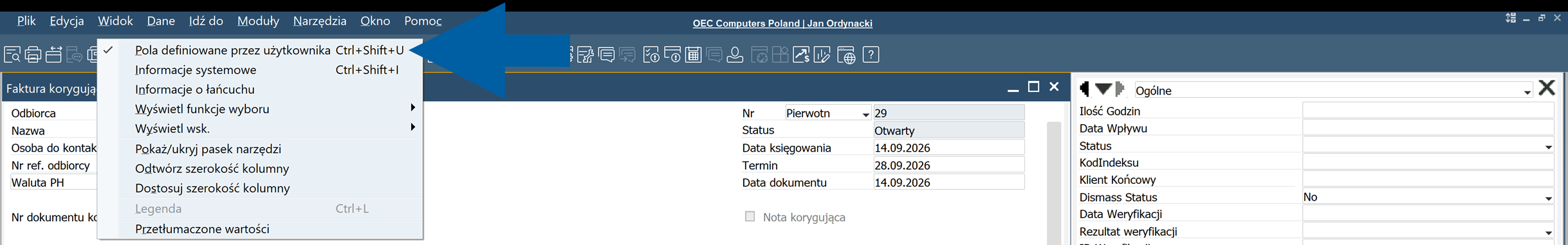The image size is (1568, 245).
Task: Open Rezultat weryfikacji dropdown
Action: pyautogui.click(x=1548, y=232)
